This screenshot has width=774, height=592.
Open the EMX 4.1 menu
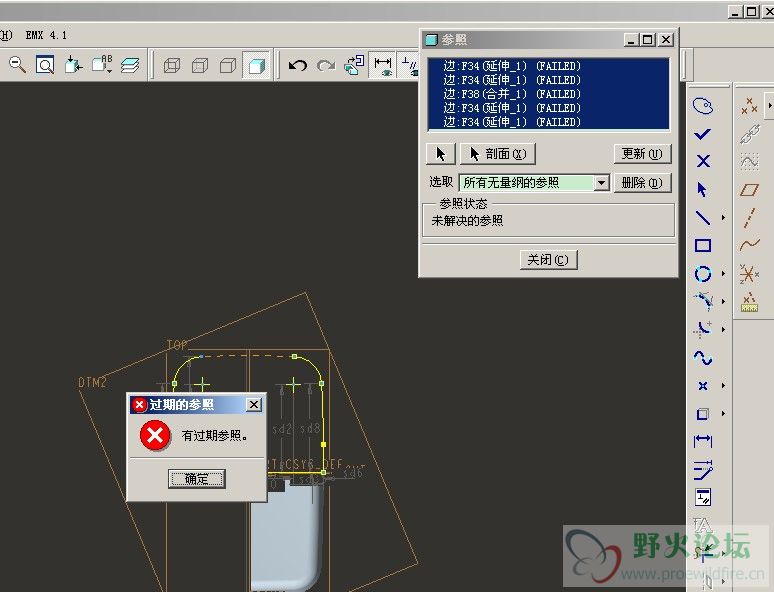click(46, 35)
